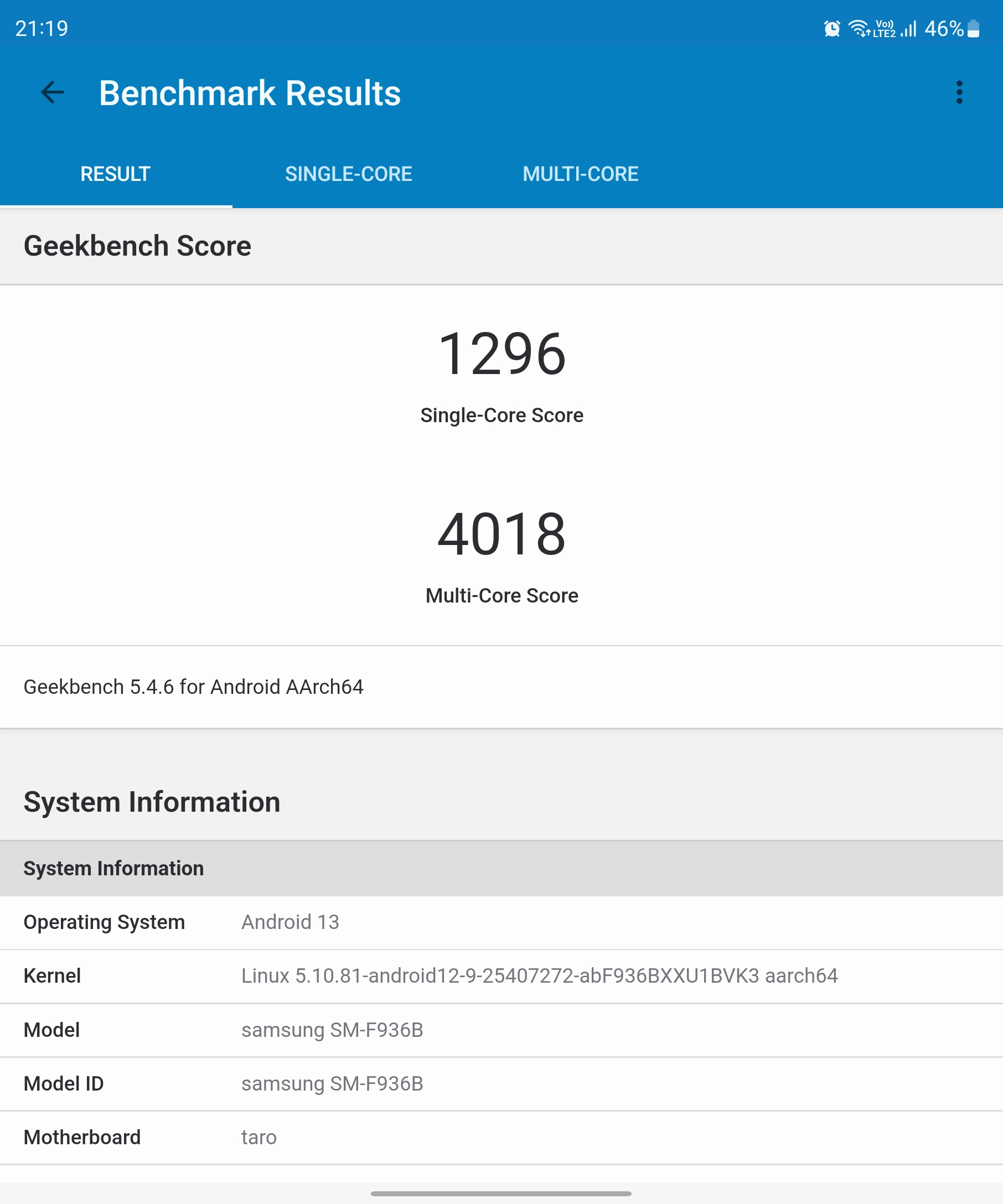Tap the Benchmark Results title
Screen dimensions: 1003x1204
pyautogui.click(x=250, y=93)
